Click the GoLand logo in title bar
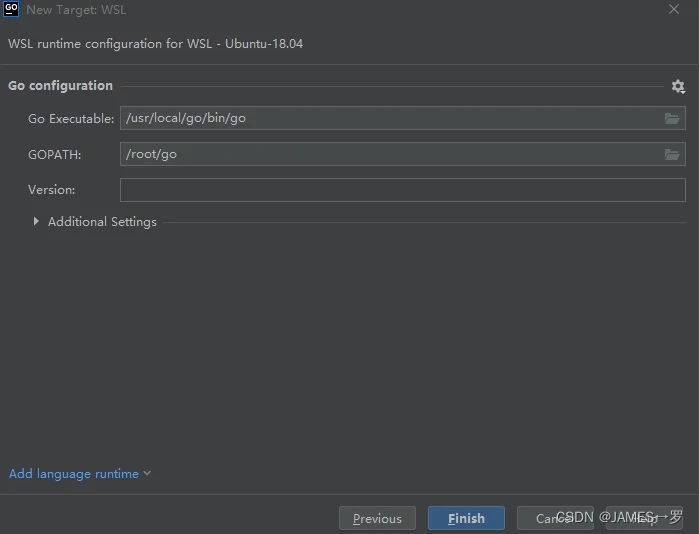This screenshot has height=534, width=699. point(11,9)
